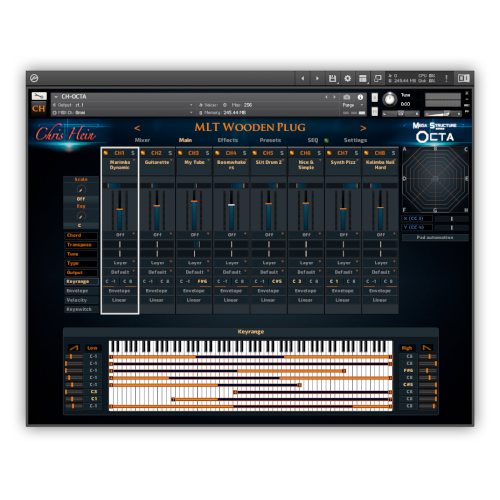The height and width of the screenshot is (500, 500).
Task: Solo channel CH4 with S button
Action: click(244, 153)
